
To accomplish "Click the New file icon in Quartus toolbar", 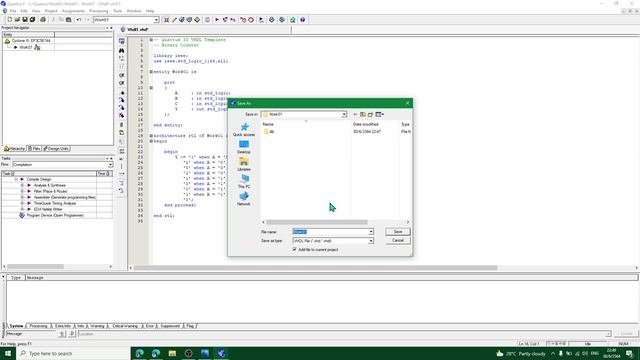I will point(10,20).
